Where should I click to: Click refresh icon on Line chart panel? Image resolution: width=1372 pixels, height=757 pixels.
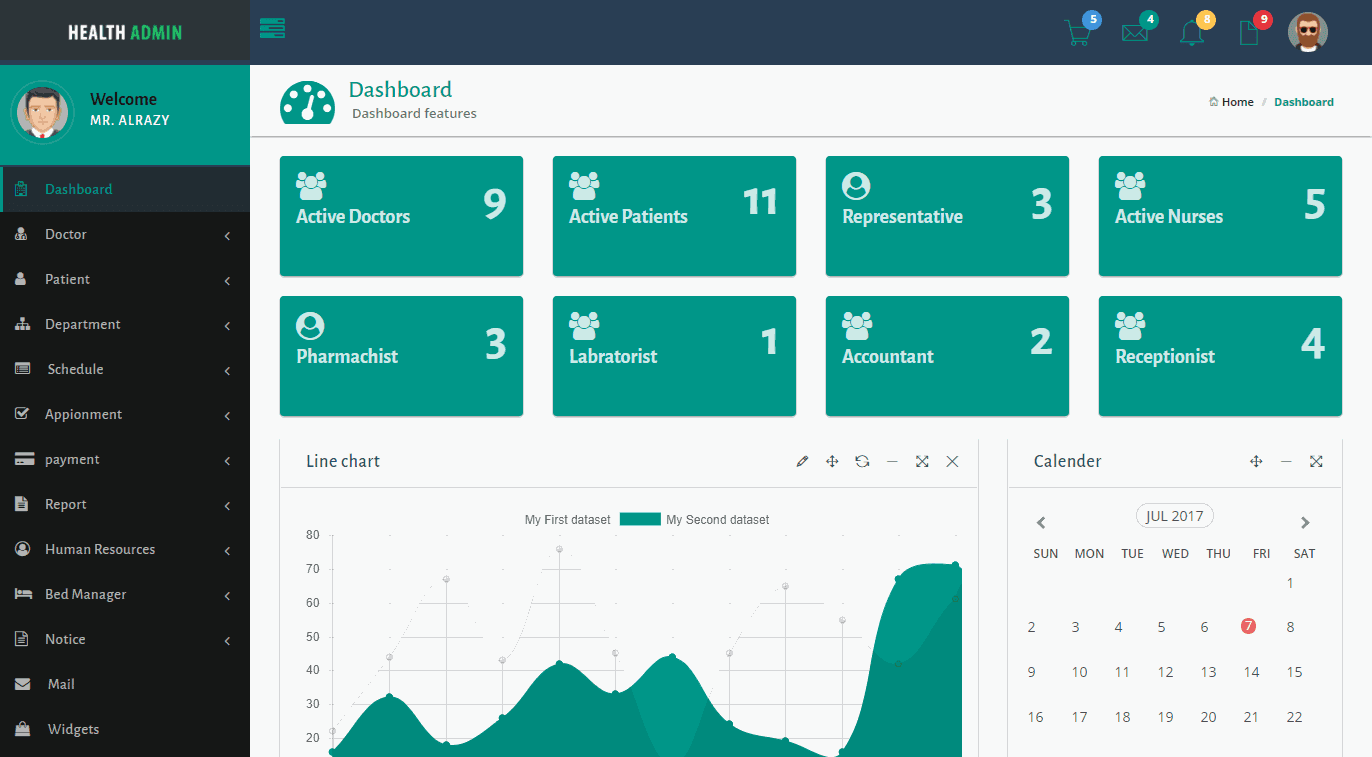tap(862, 461)
